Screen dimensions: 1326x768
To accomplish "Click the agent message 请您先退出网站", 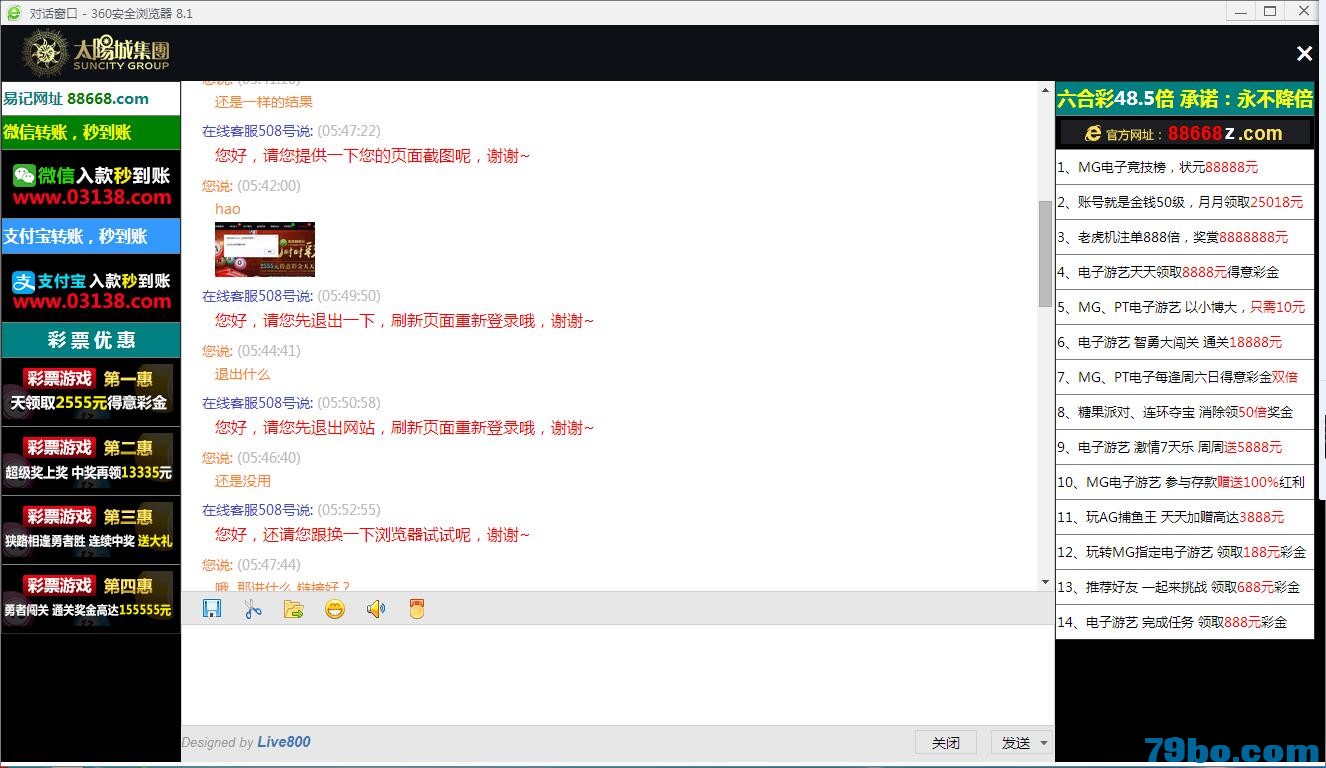I will [x=404, y=428].
